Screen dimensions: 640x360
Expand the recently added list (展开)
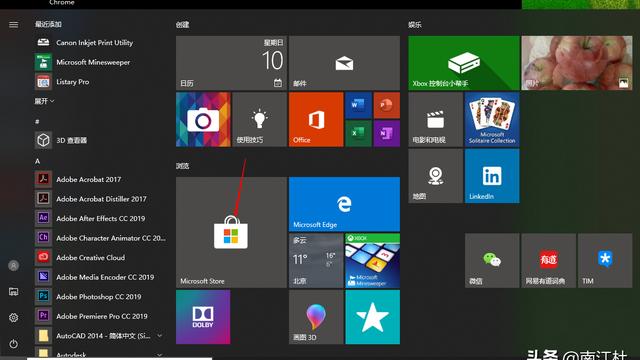coord(44,101)
